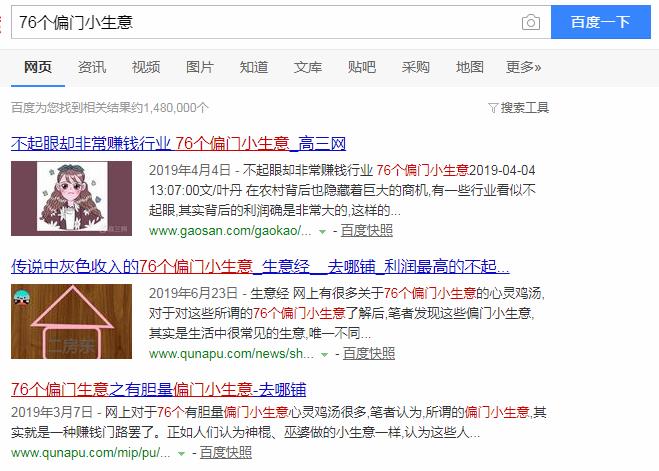Expand dropdown arrow next to qunapu.com/news URL

324,355
